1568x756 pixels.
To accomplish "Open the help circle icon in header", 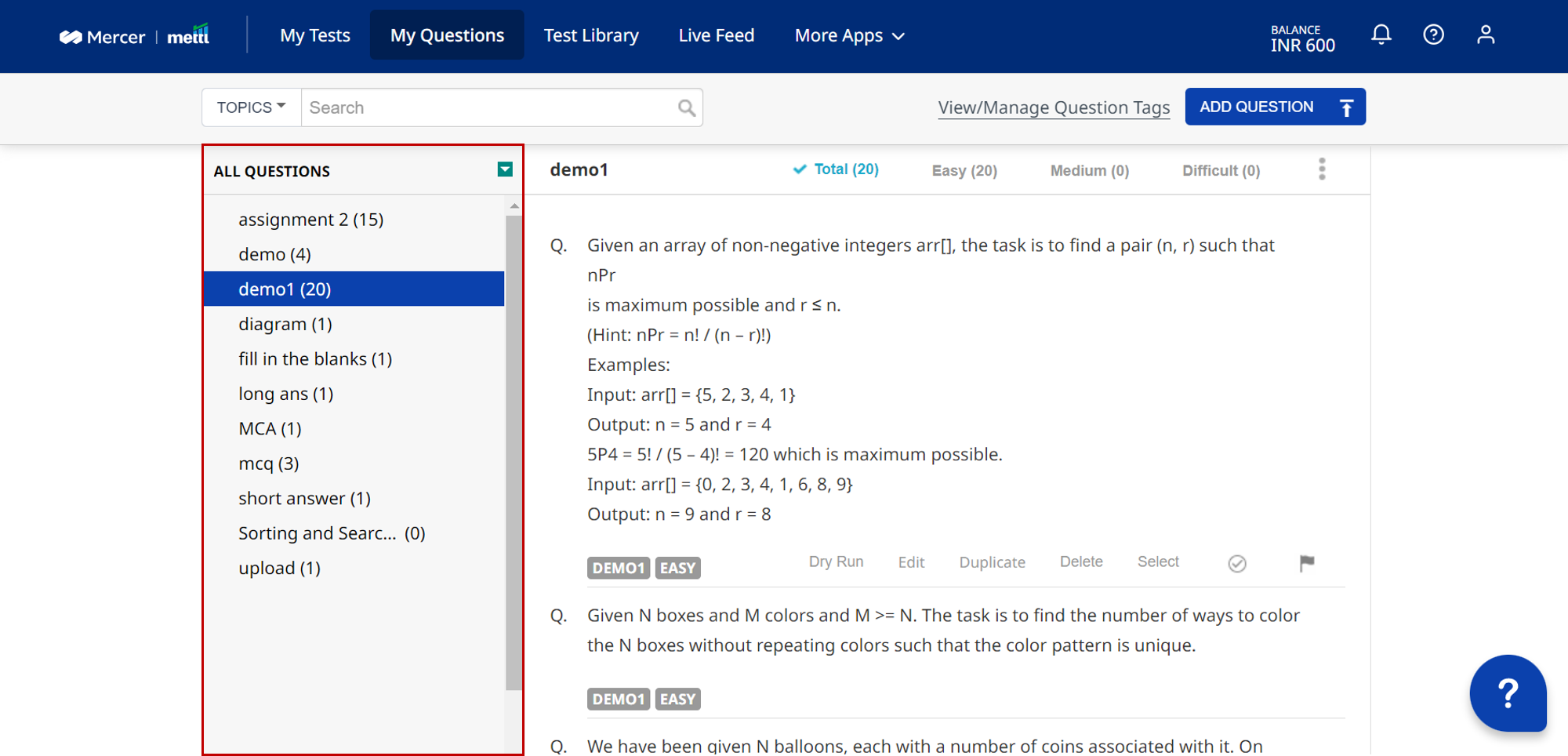I will point(1433,35).
